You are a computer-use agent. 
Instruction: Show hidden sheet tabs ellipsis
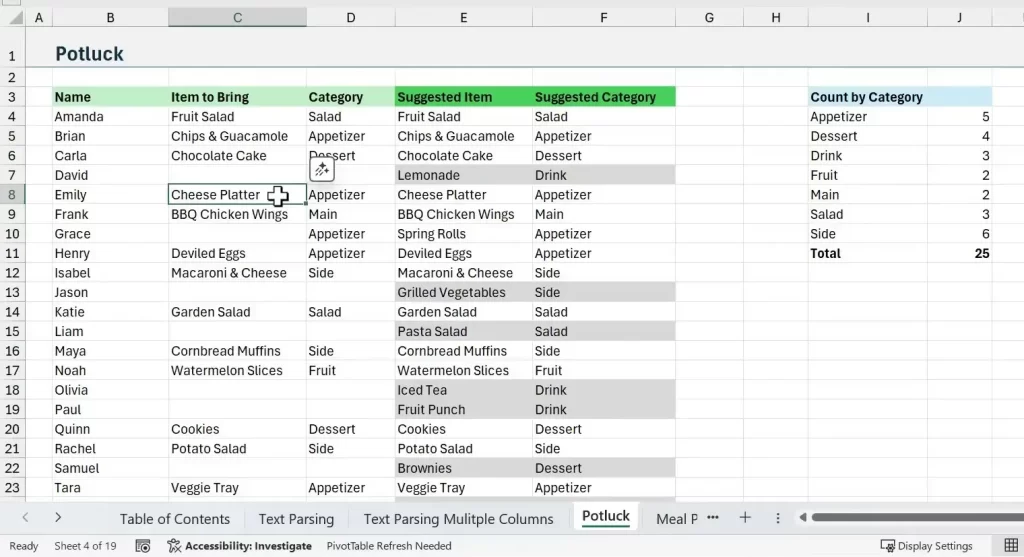(713, 517)
